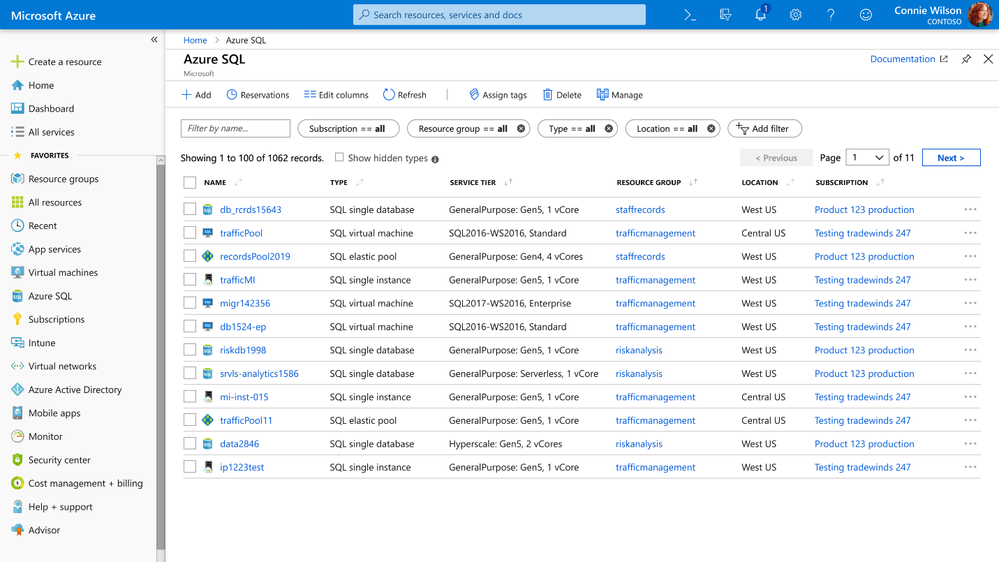Click the Resource groups sidebar icon
Image resolution: width=999 pixels, height=562 pixels.
17,179
